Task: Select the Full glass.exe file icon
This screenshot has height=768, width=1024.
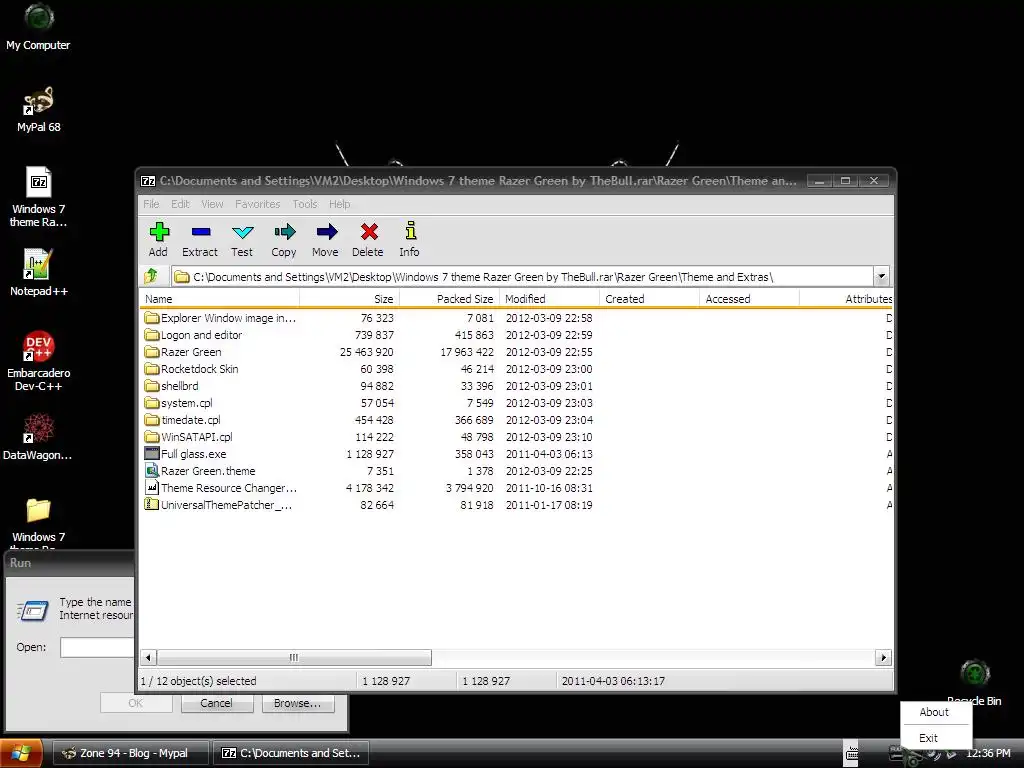Action: (152, 454)
